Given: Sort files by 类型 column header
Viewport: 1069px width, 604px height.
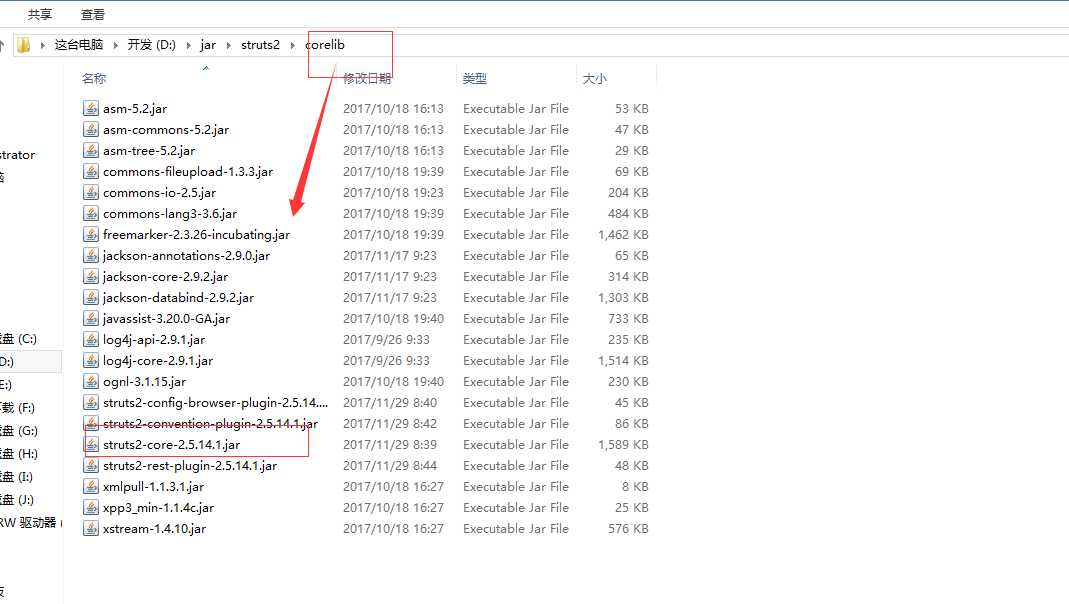Looking at the screenshot, I should point(475,78).
